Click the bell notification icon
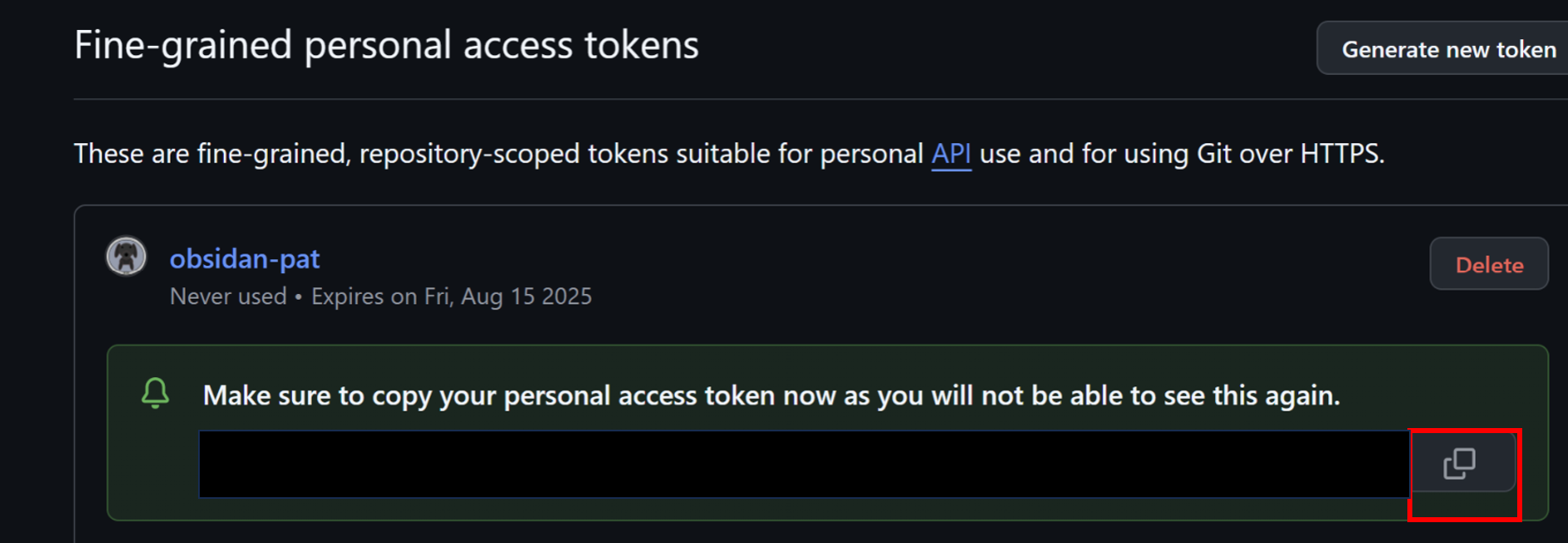The height and width of the screenshot is (543, 1568). (x=156, y=393)
